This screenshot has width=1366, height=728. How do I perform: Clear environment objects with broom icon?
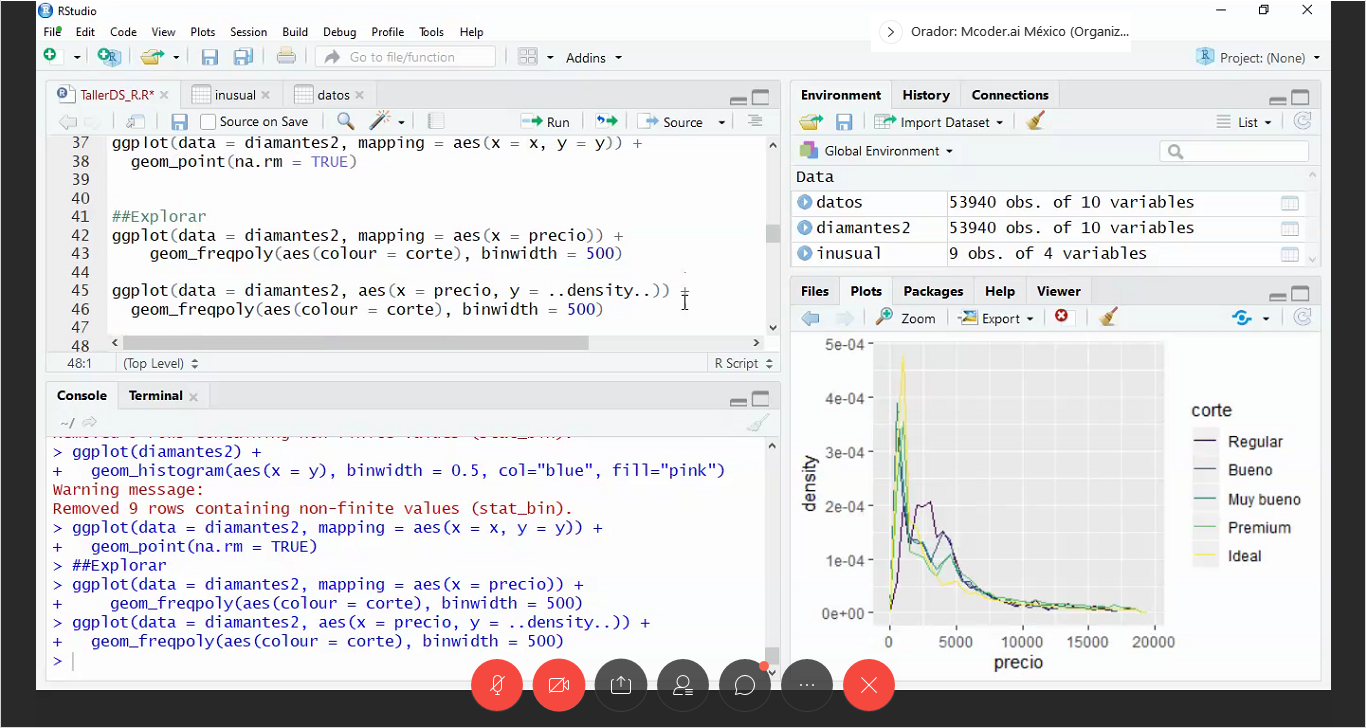1036,122
